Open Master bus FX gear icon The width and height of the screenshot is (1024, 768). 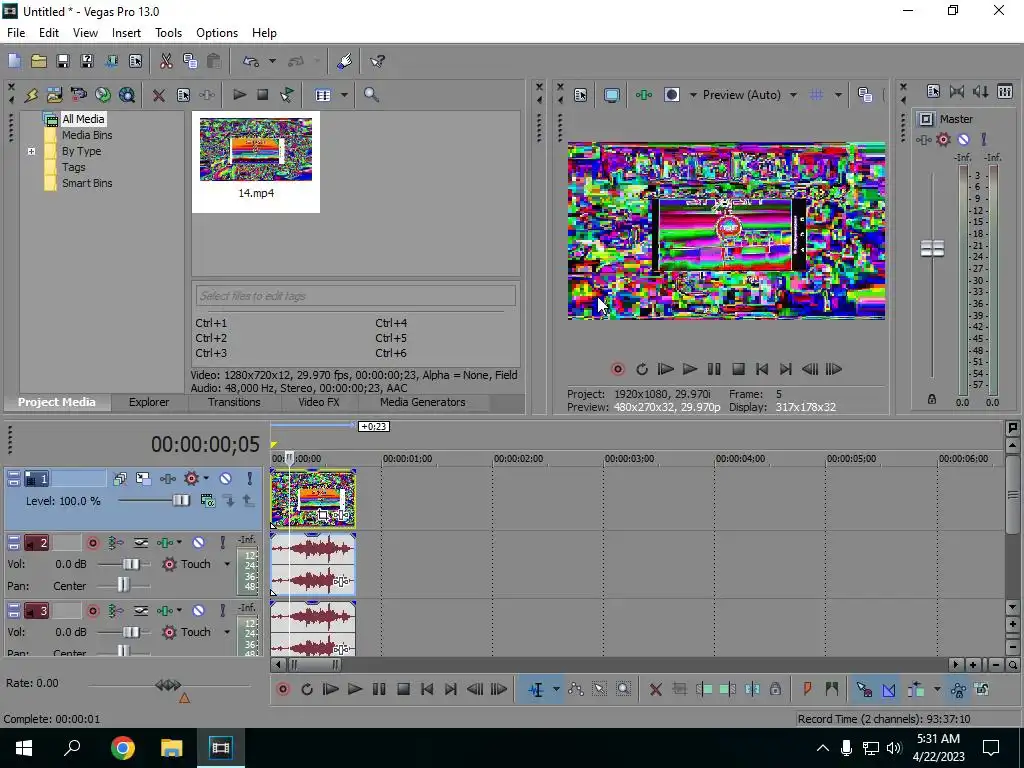click(943, 139)
